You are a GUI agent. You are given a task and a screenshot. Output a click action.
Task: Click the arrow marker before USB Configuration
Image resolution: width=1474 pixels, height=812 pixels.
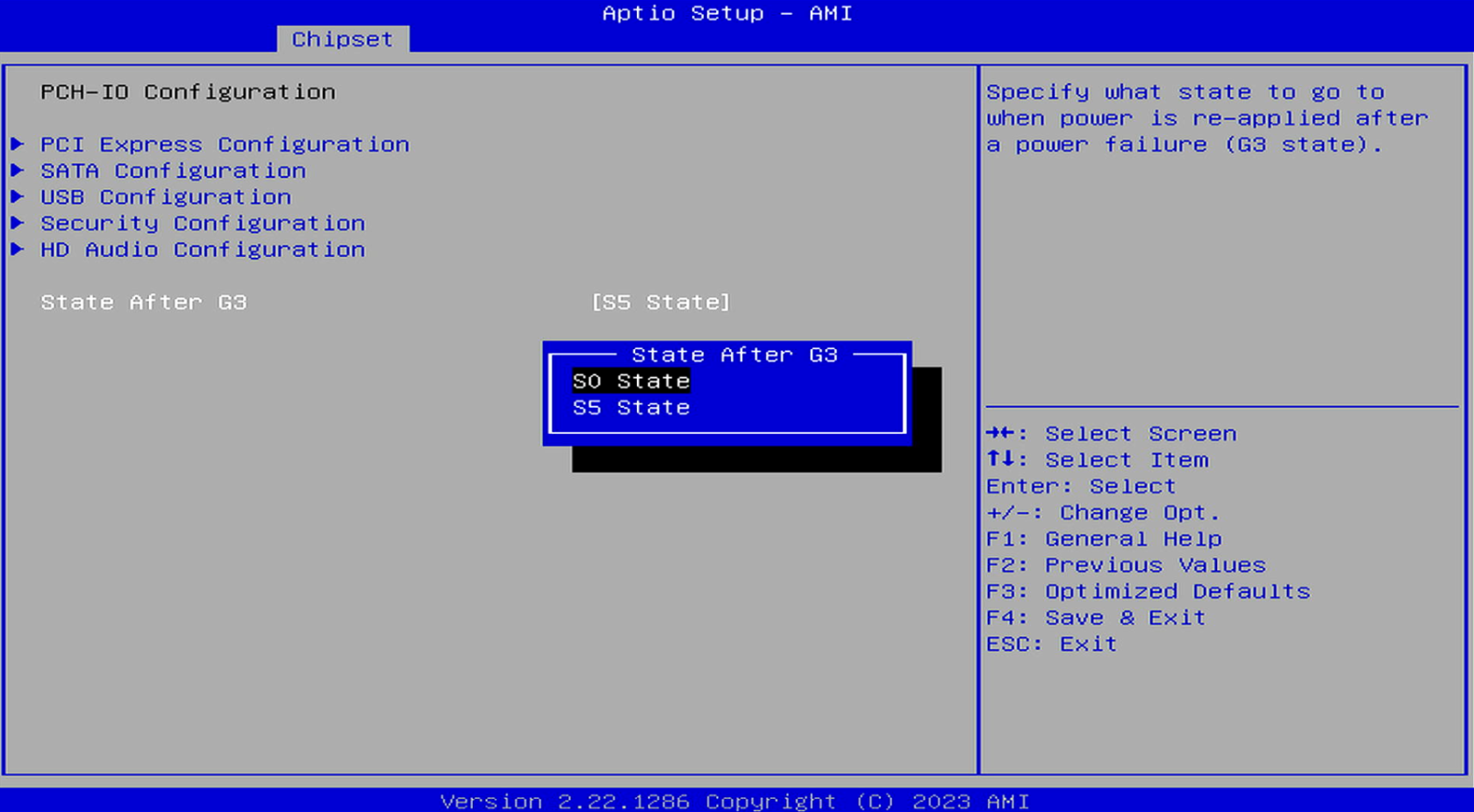tap(18, 197)
